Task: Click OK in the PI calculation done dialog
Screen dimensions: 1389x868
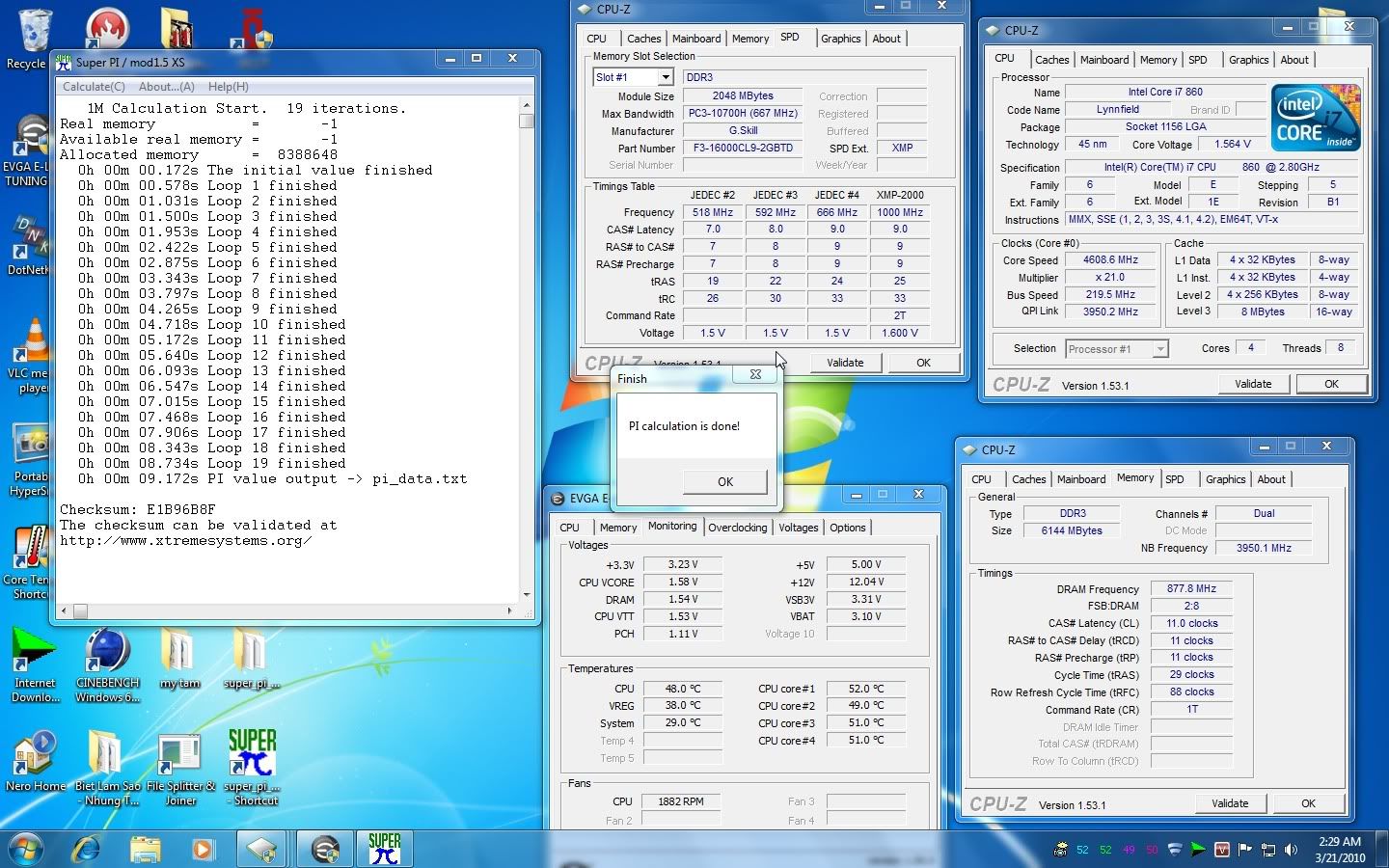Action: tap(725, 481)
